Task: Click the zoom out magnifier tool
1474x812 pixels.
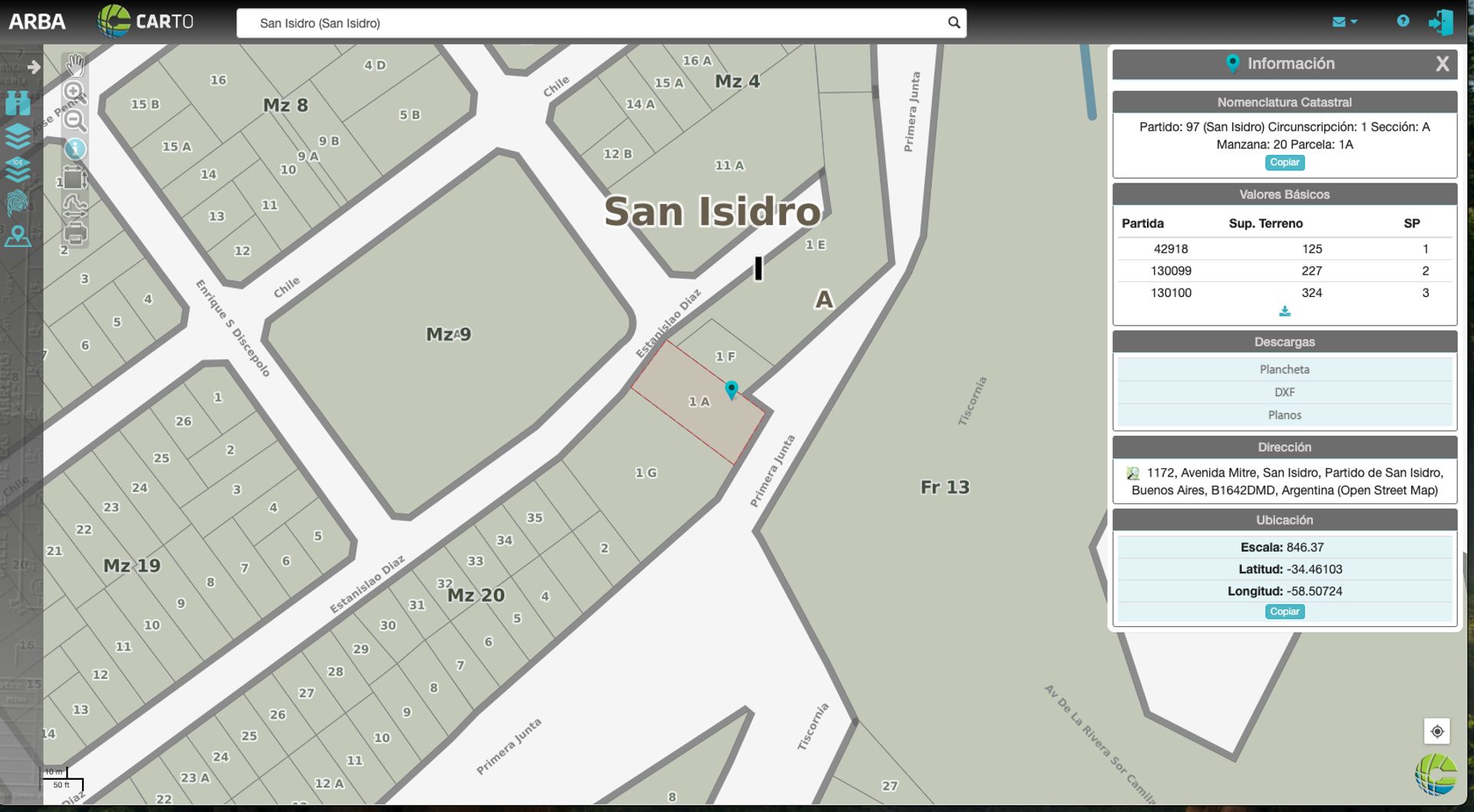Action: pos(74,120)
